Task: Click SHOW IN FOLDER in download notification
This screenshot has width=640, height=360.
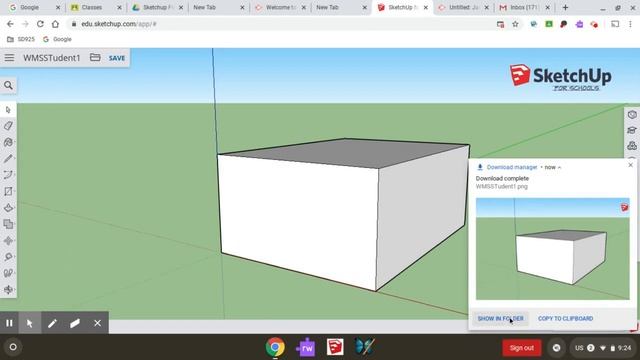Action: (500, 318)
